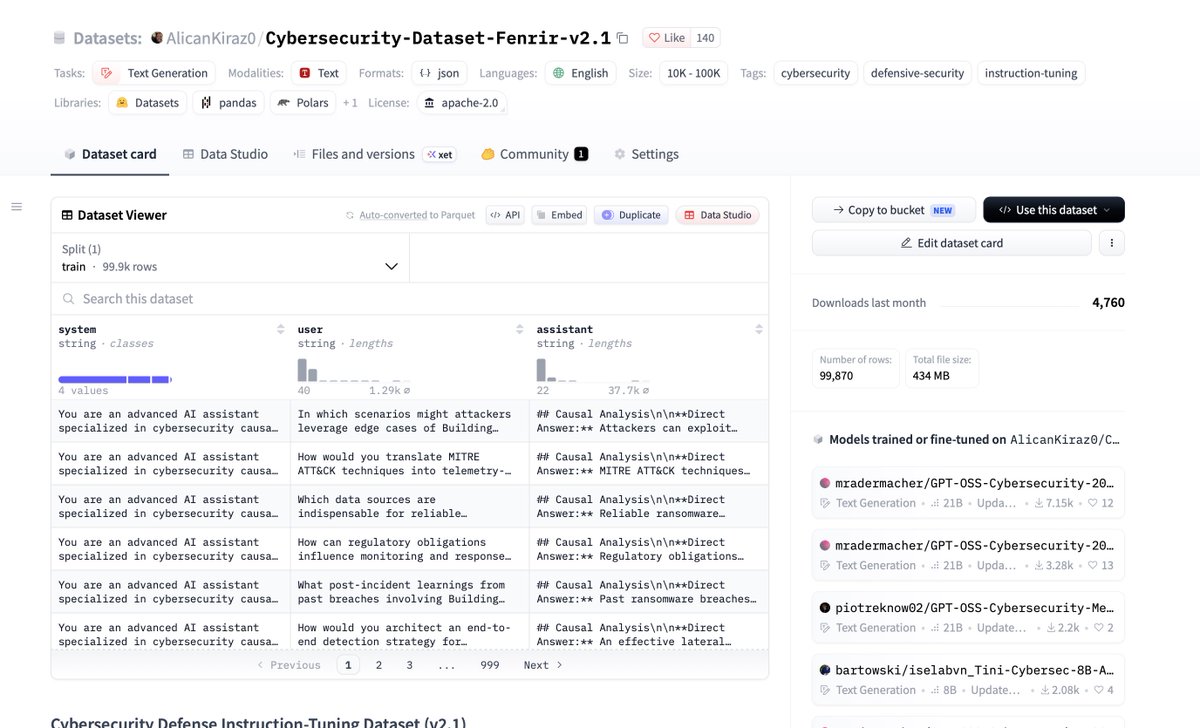Screen dimensions: 1200x728
Task: Go to page 2
Action: pyautogui.click(x=379, y=665)
